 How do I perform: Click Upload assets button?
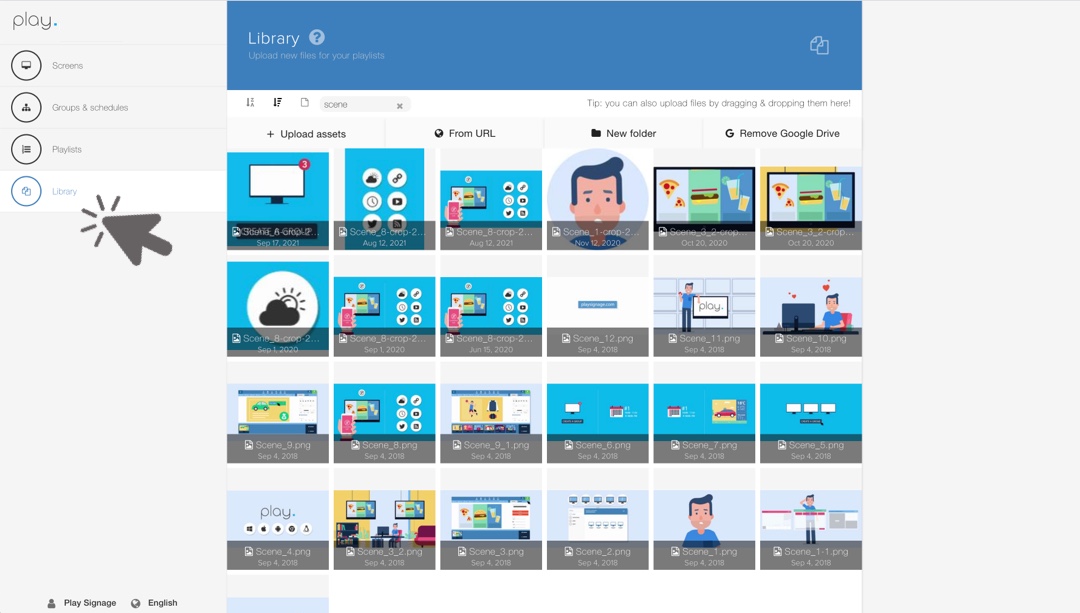(307, 134)
